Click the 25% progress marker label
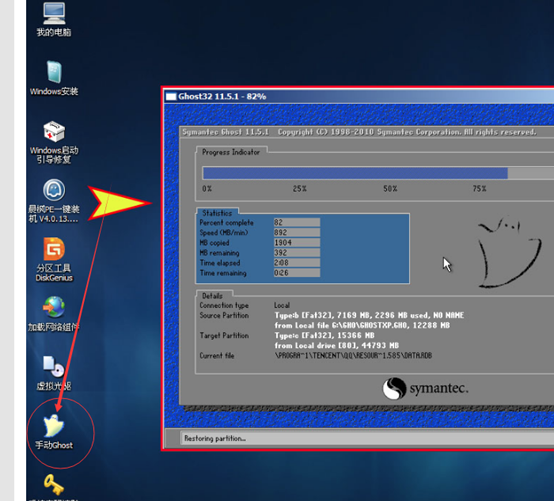The height and width of the screenshot is (501, 554). click(x=300, y=189)
